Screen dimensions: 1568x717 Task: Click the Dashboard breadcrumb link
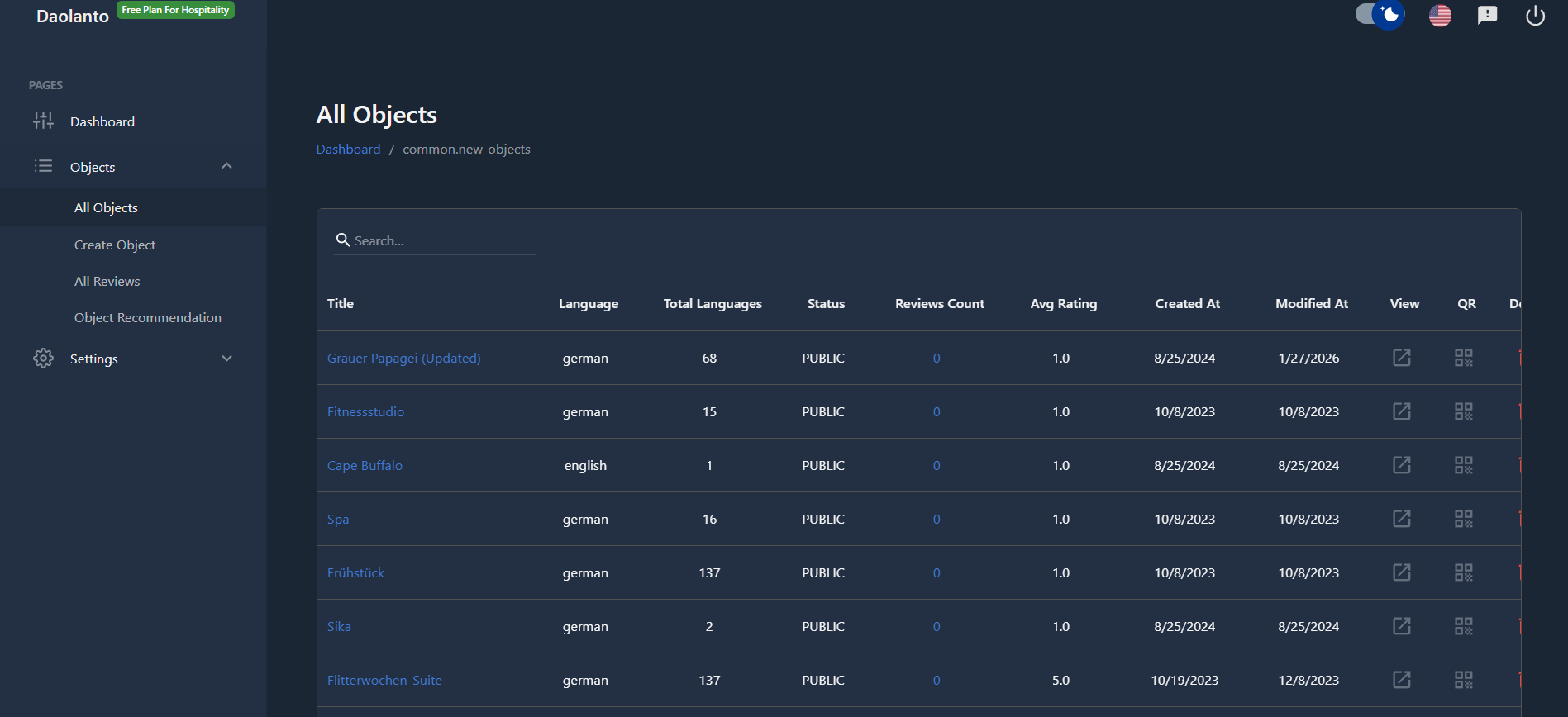[348, 150]
